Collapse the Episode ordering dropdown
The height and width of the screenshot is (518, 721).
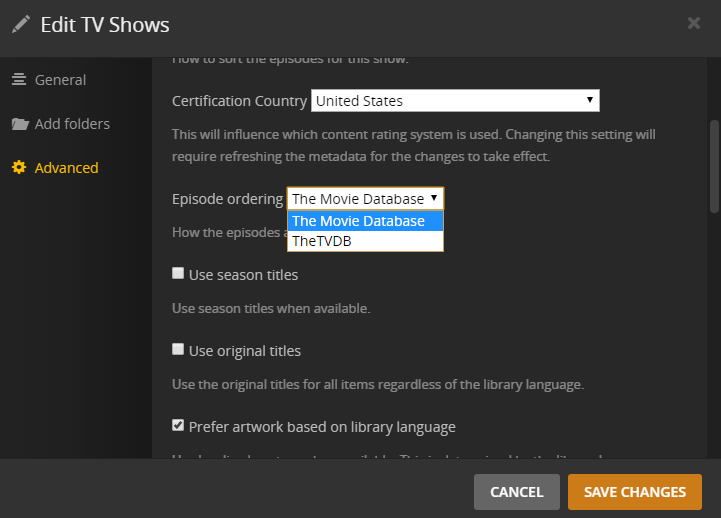pos(365,199)
